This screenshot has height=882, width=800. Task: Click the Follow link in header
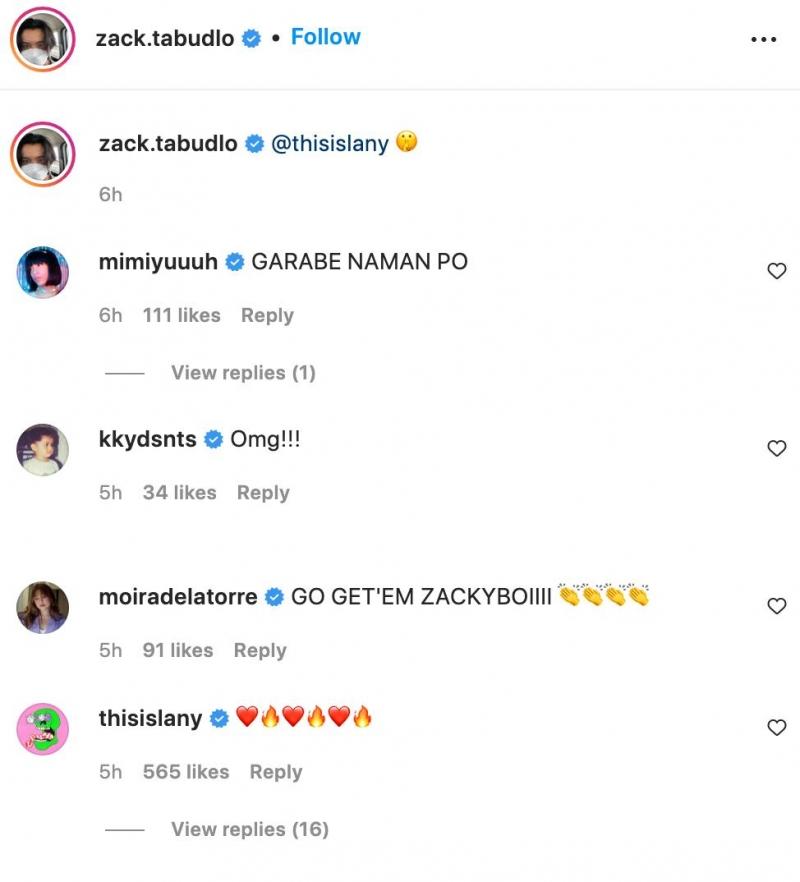coord(325,37)
